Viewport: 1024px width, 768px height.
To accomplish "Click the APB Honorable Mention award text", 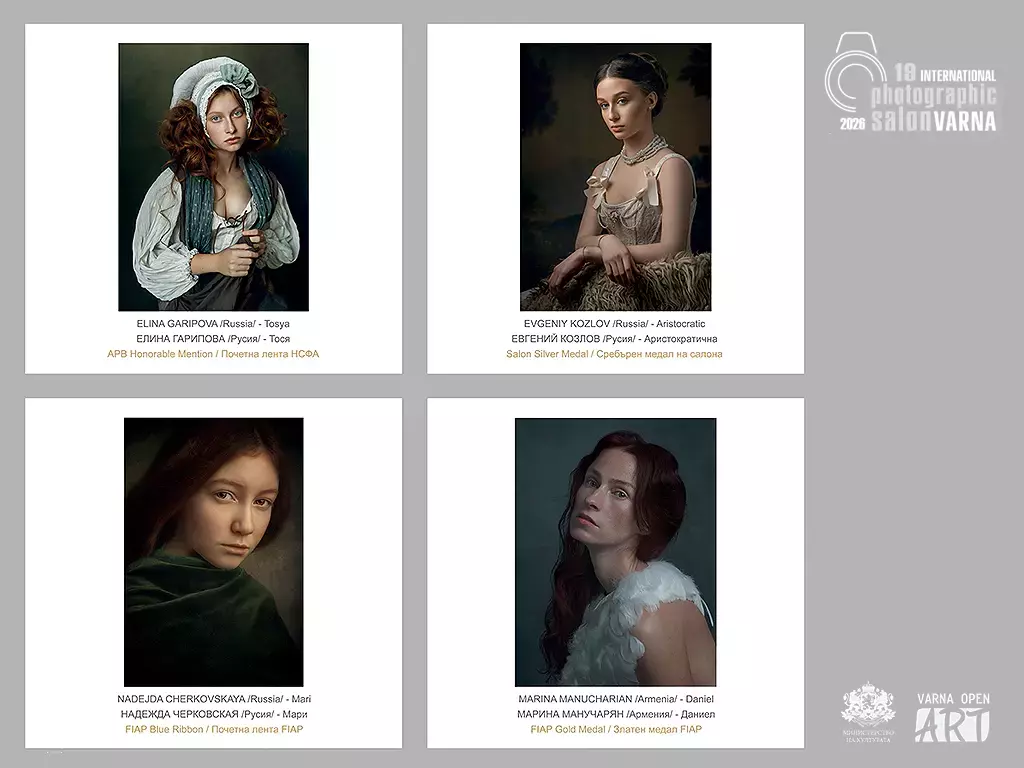I will click(213, 354).
